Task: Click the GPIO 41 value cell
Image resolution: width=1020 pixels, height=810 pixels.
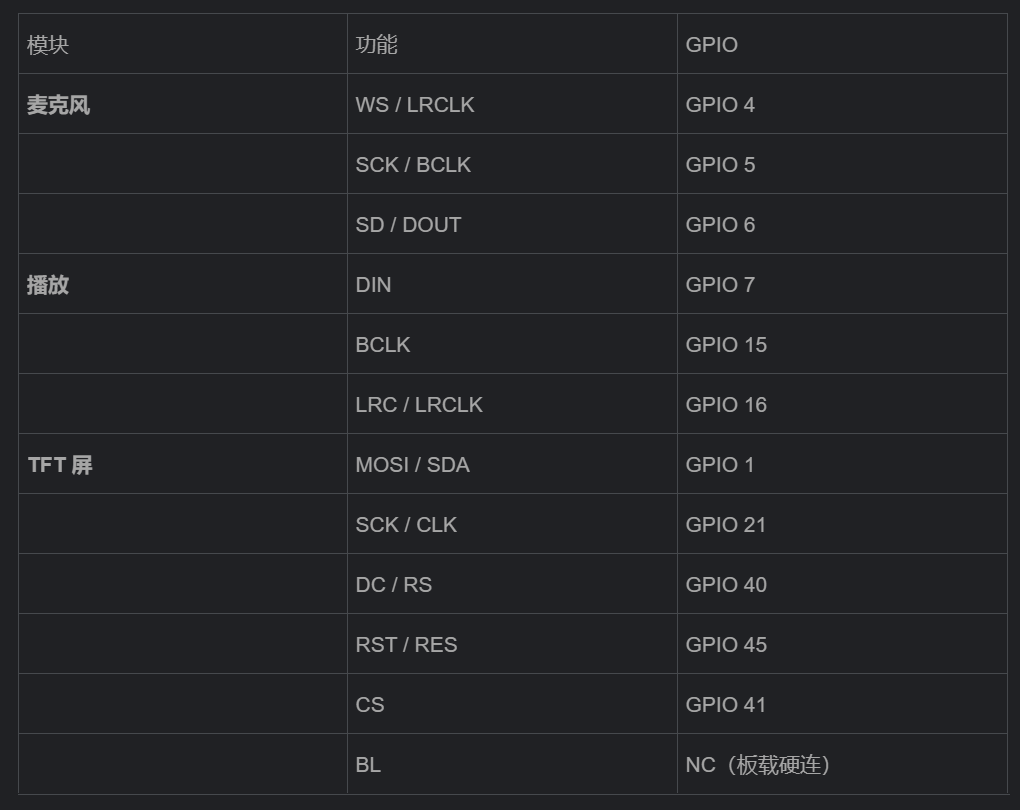Action: [842, 704]
